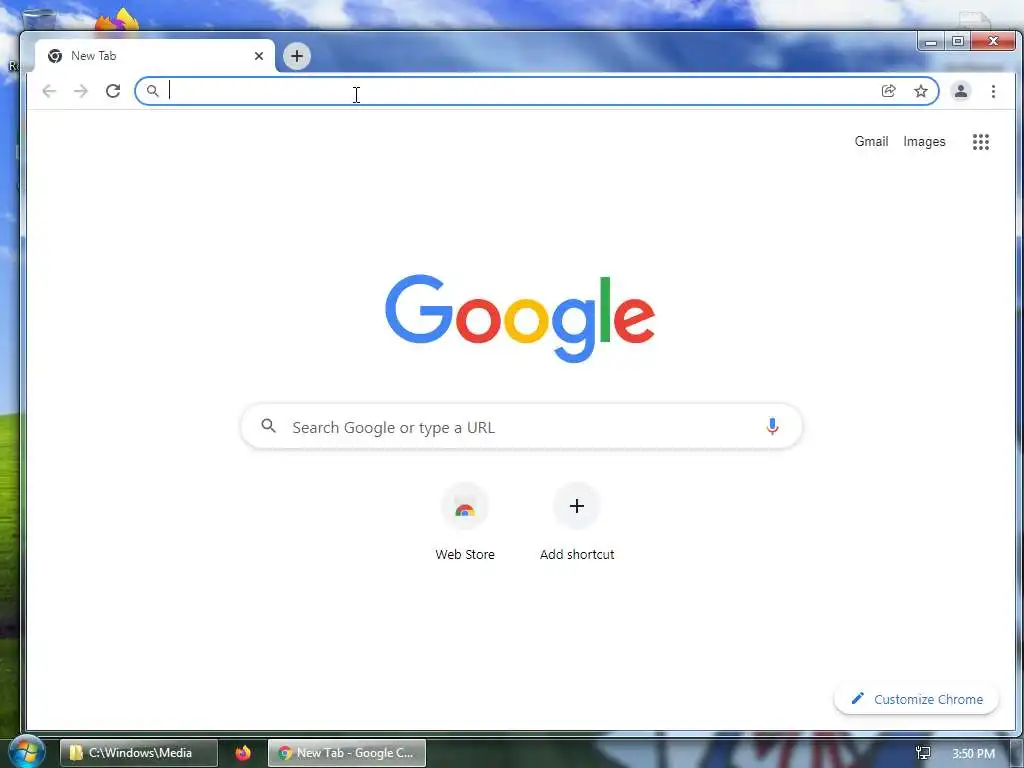Reload the current page

[113, 91]
